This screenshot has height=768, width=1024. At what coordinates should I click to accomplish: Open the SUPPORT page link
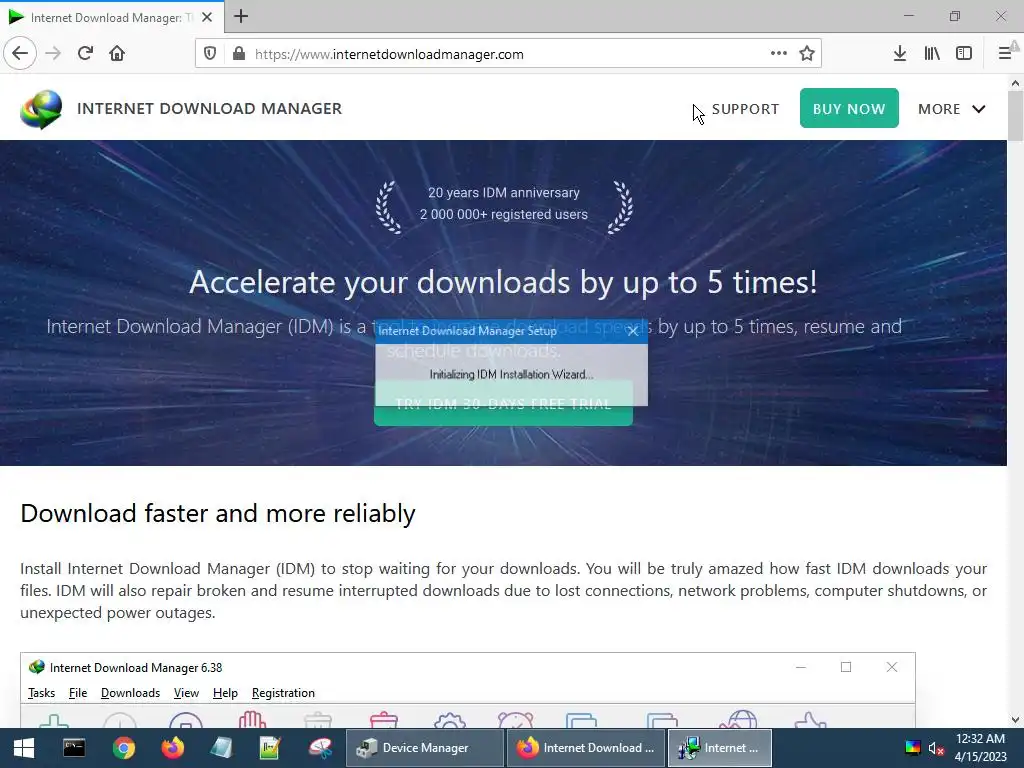pyautogui.click(x=745, y=109)
